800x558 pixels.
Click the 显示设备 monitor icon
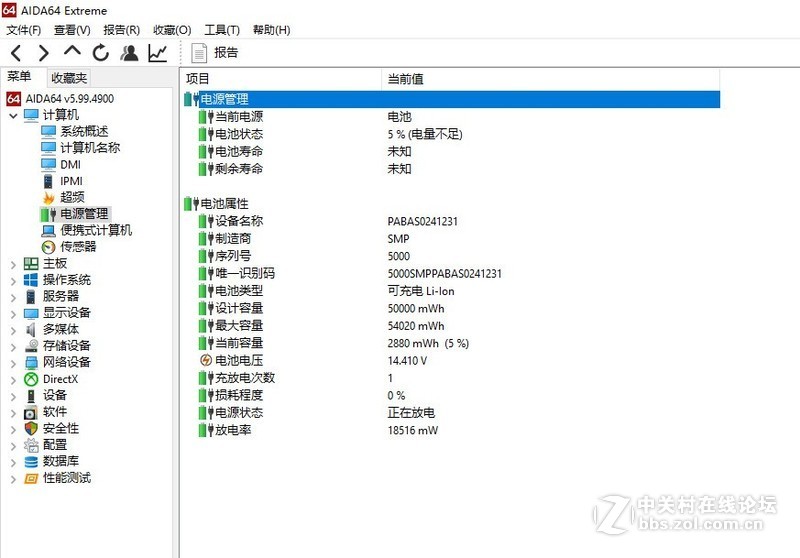[31, 313]
